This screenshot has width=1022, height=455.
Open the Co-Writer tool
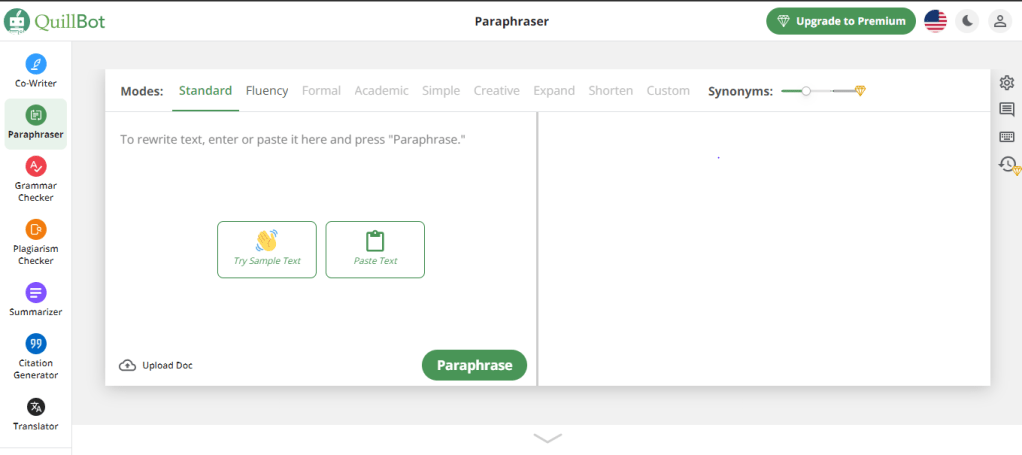(35, 71)
